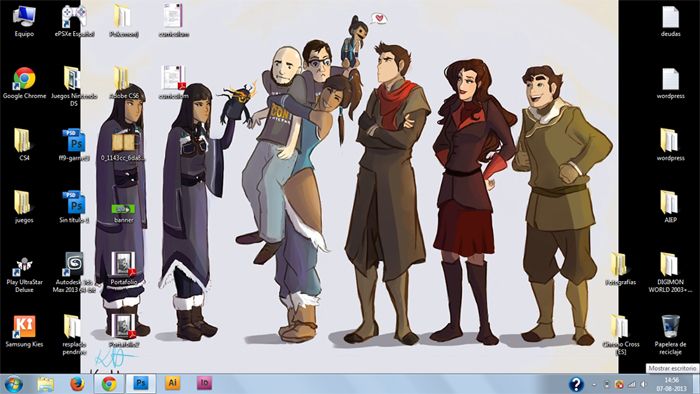This screenshot has width=700, height=394.
Task: Select the DIGIMON WORLD 2003 folder
Action: 670,273
